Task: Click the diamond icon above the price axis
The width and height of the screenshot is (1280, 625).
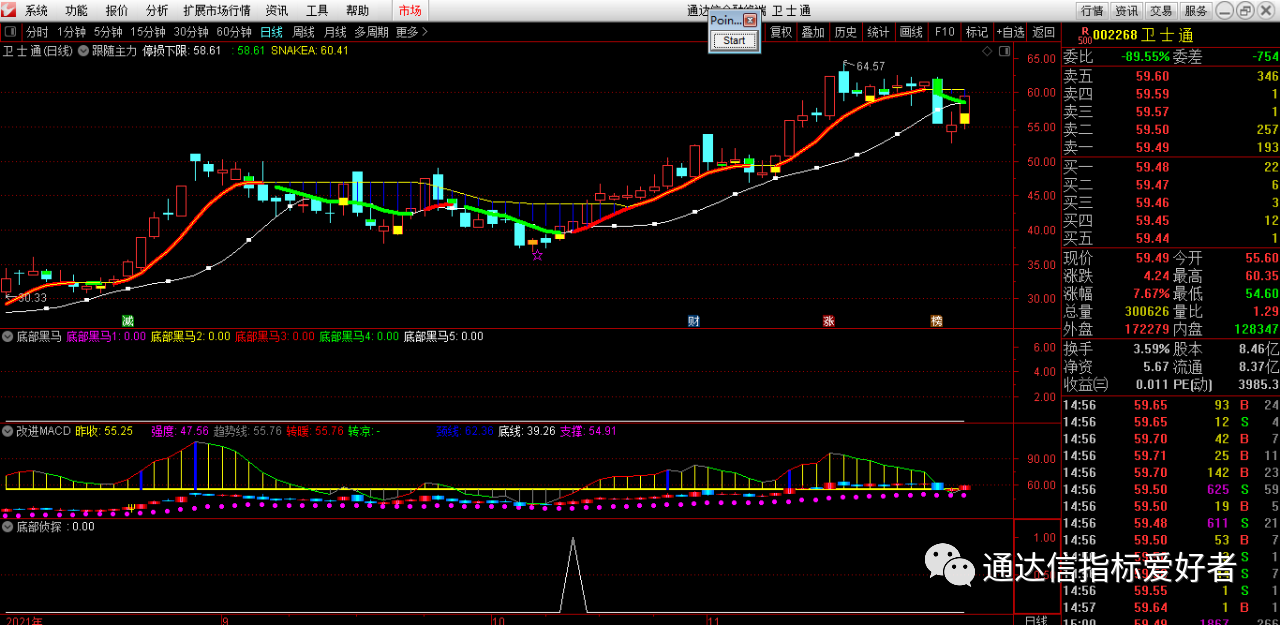Action: coord(988,50)
